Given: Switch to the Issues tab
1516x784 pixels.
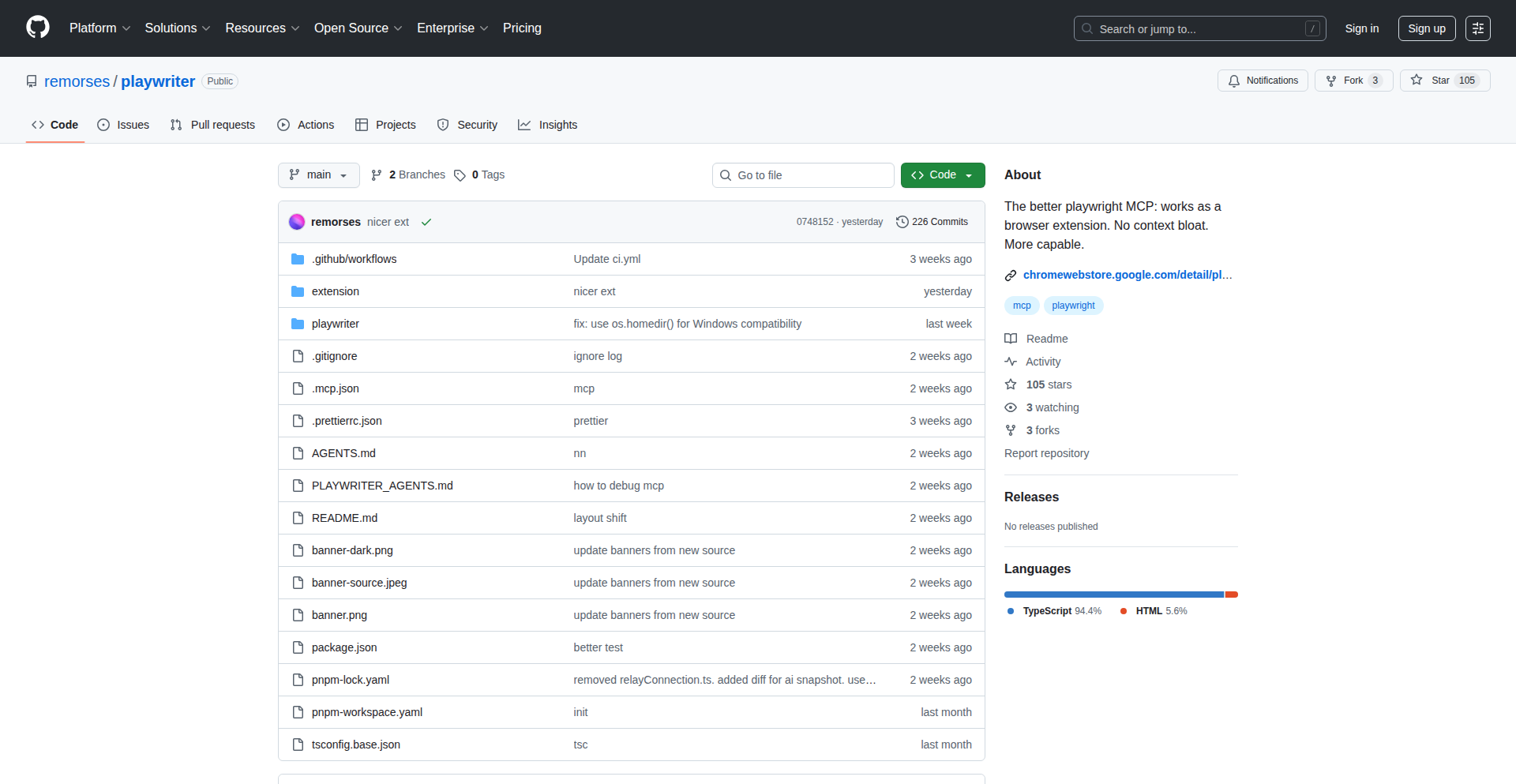Looking at the screenshot, I should click(123, 125).
